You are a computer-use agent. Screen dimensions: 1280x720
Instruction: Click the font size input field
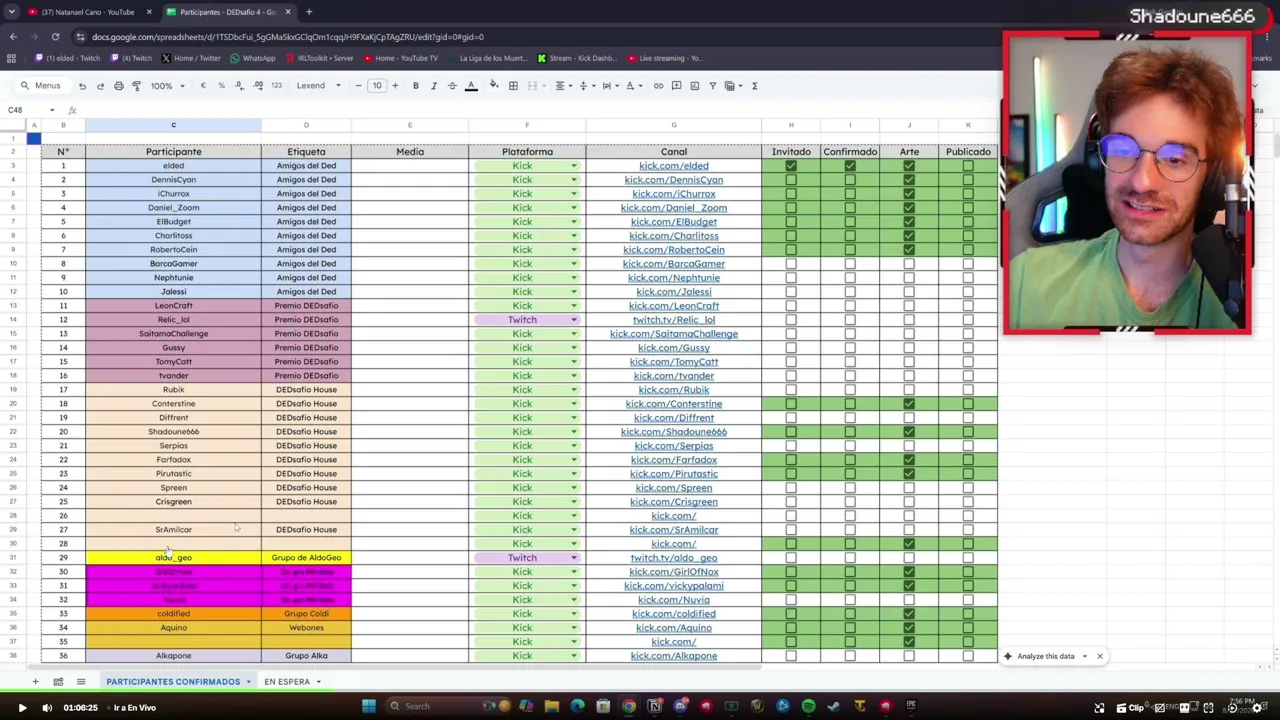(x=377, y=86)
